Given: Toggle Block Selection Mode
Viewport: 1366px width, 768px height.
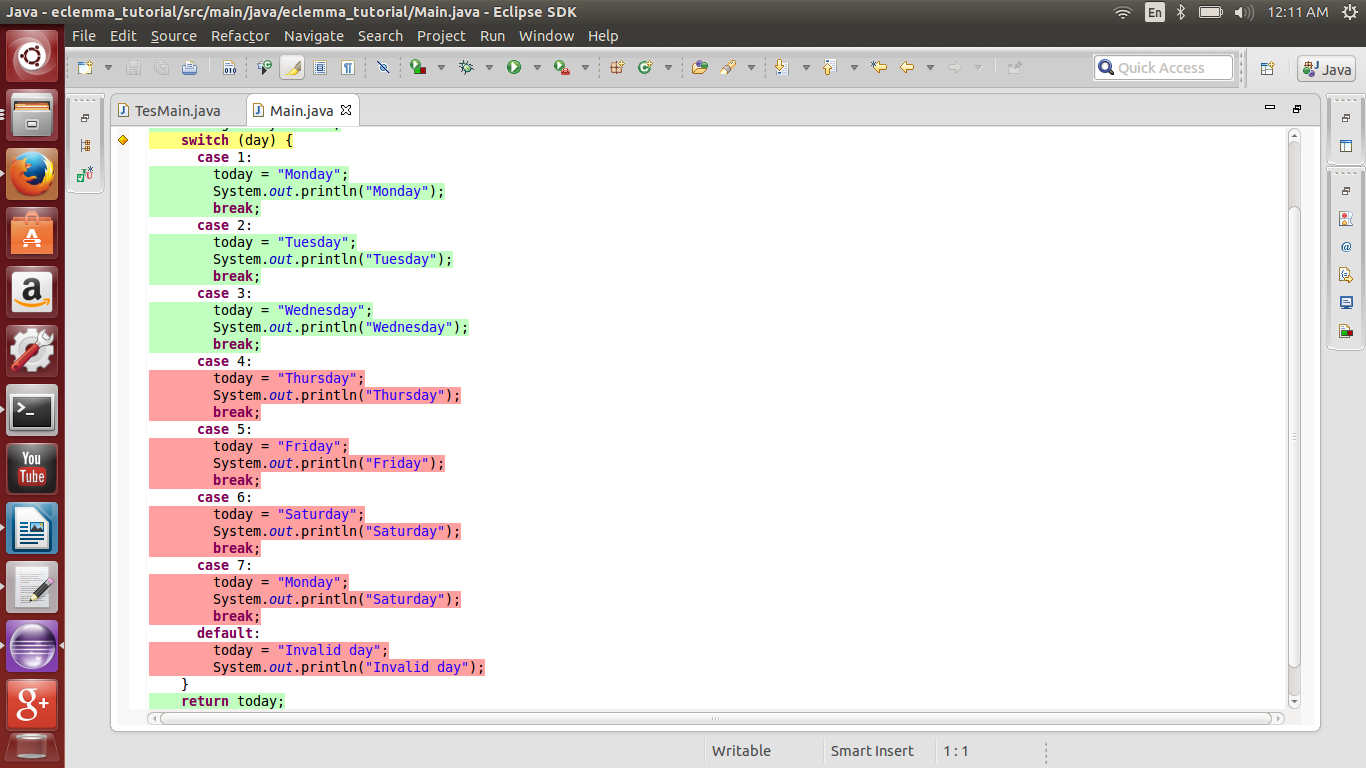Looking at the screenshot, I should pyautogui.click(x=321, y=68).
